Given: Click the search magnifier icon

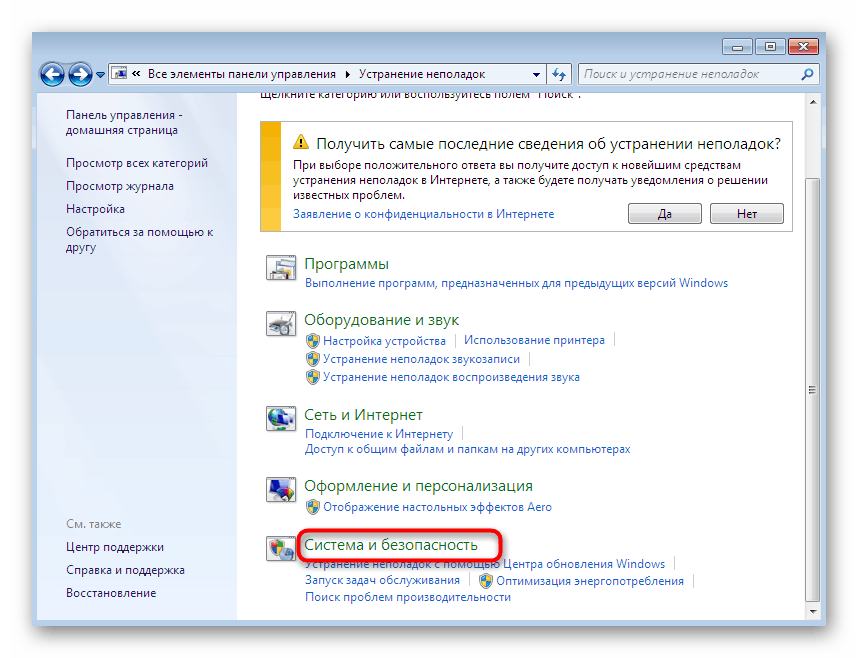Looking at the screenshot, I should (x=806, y=74).
